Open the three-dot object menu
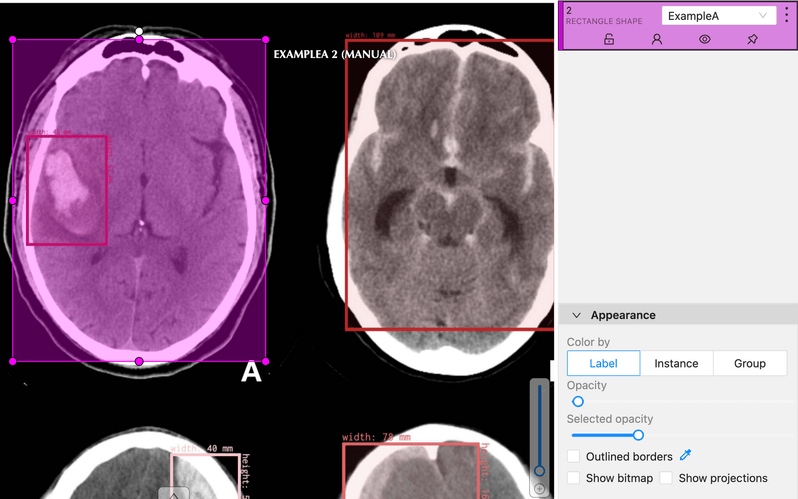The image size is (798, 499). pos(787,15)
